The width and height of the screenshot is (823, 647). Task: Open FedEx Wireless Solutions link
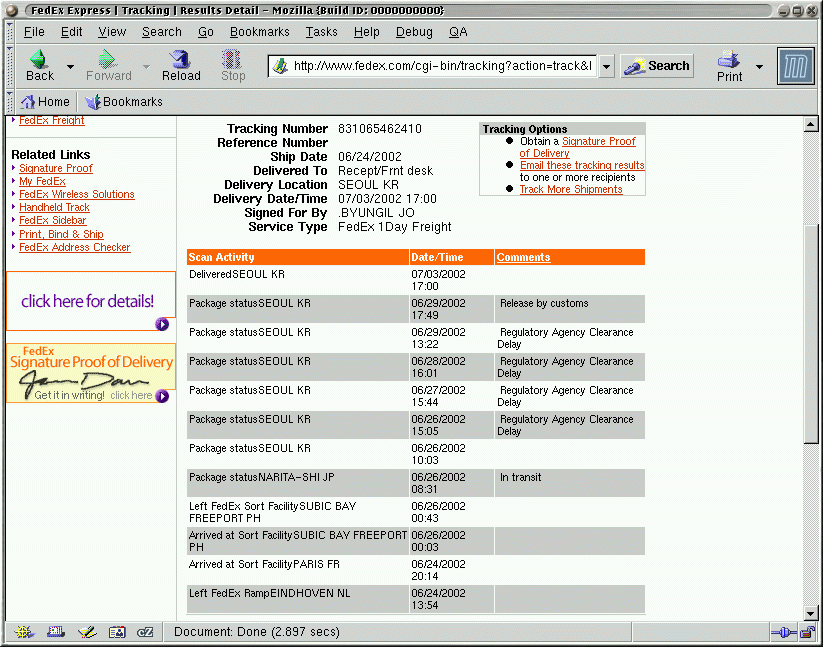77,195
